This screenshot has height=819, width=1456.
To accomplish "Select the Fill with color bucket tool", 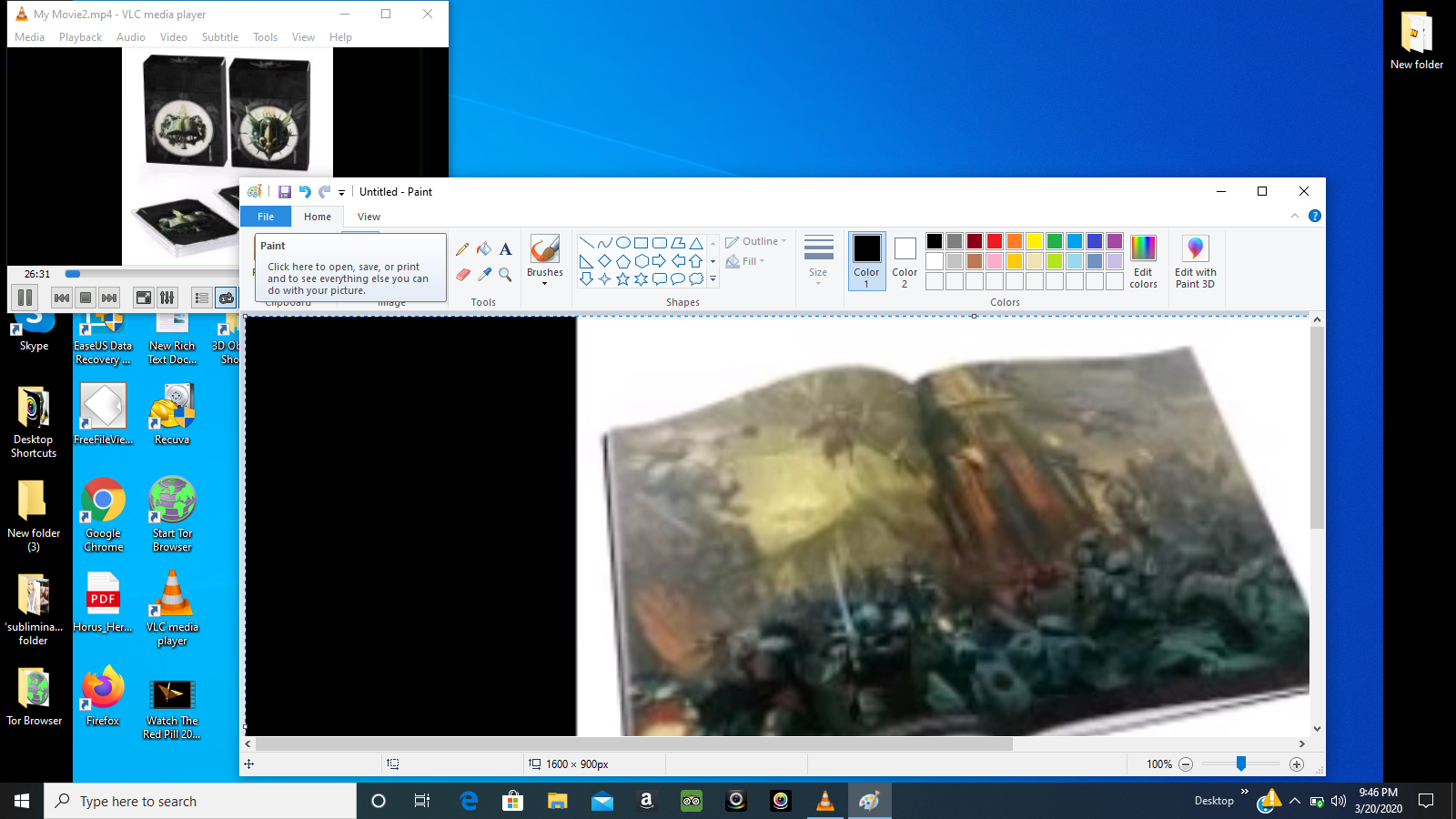I will pos(484,248).
